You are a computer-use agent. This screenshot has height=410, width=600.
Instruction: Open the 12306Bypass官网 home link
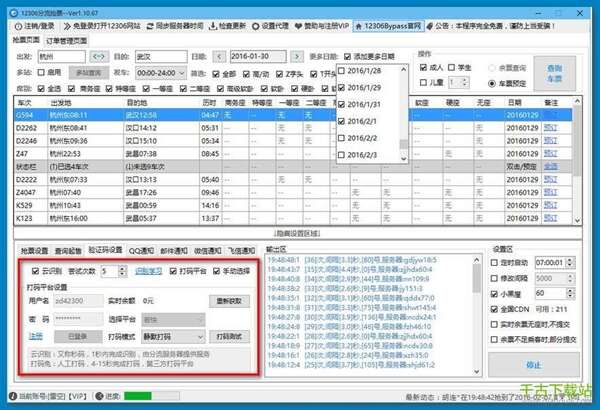pyautogui.click(x=388, y=26)
